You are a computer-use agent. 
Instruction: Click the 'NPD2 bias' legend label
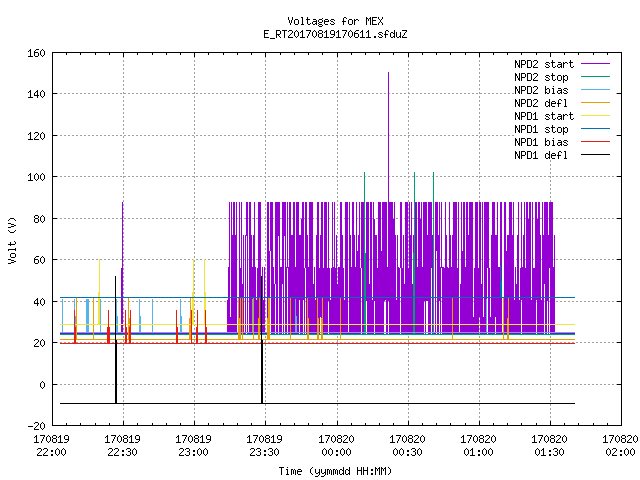coord(541,90)
